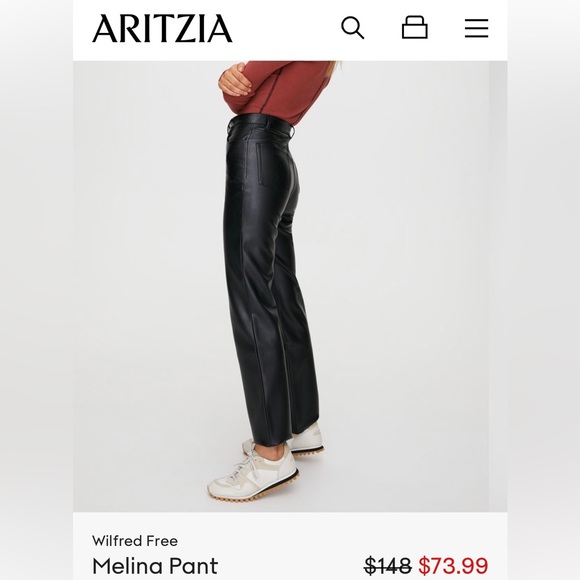Image resolution: width=580 pixels, height=580 pixels.
Task: Select the Melina Pant product title
Action: click(x=155, y=566)
